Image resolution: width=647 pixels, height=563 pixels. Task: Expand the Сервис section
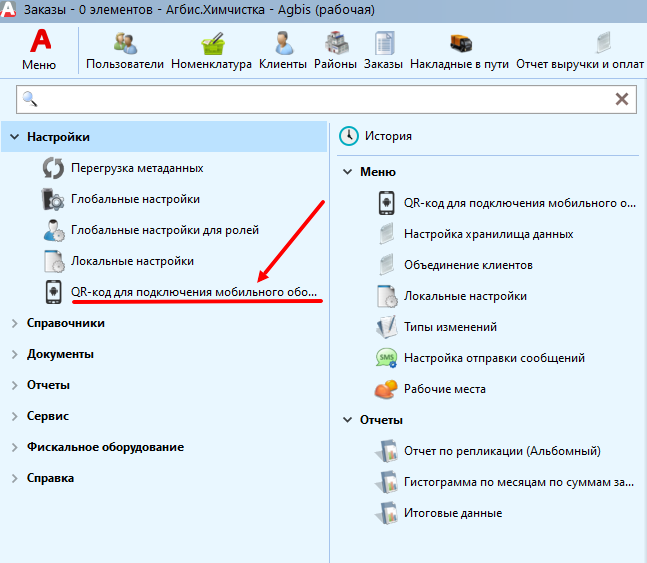coord(14,416)
